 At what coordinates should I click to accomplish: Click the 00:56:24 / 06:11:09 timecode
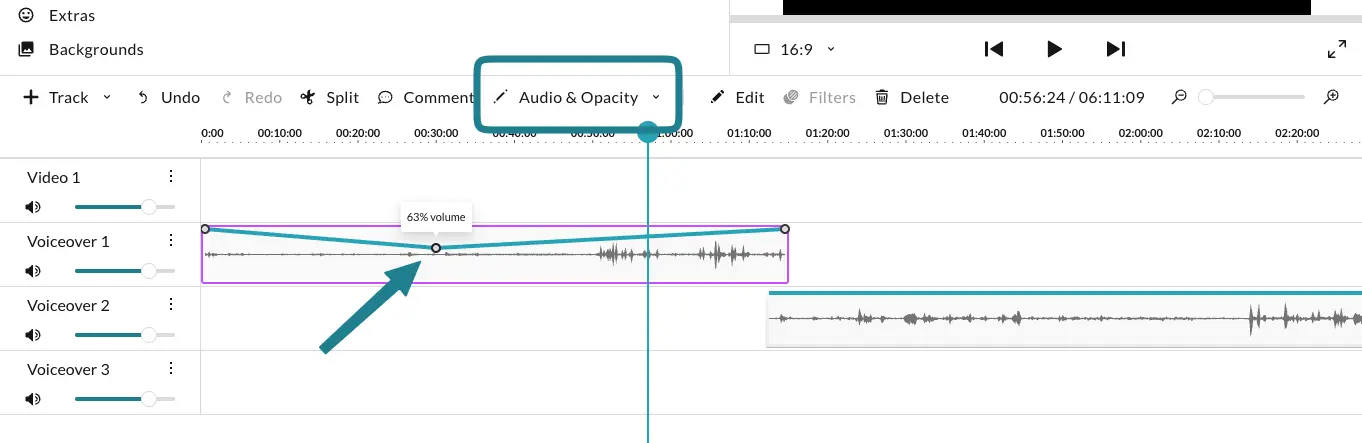pyautogui.click(x=1072, y=97)
